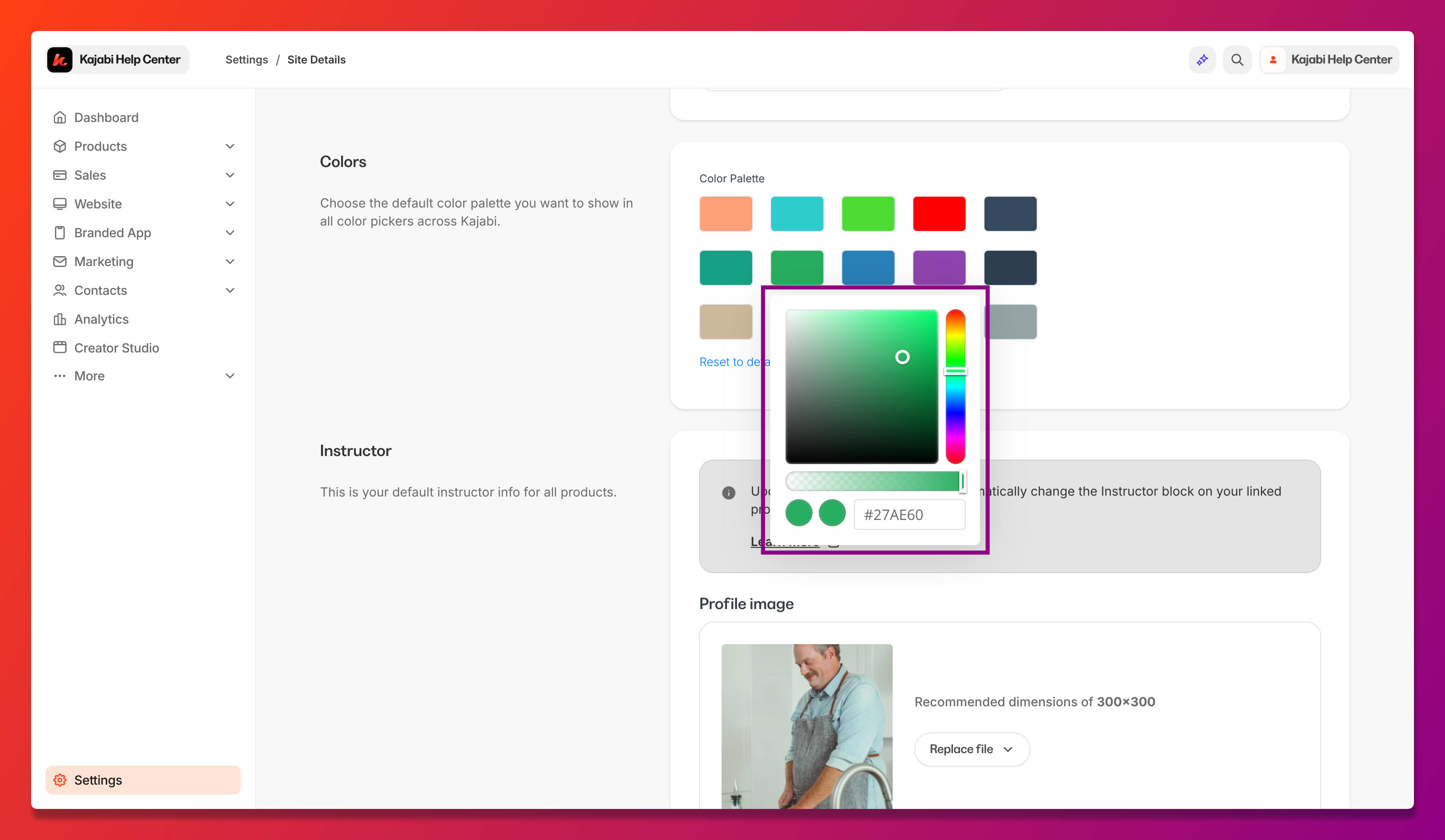The width and height of the screenshot is (1445, 840).
Task: Select the teal color swatch
Action: pyautogui.click(x=725, y=267)
